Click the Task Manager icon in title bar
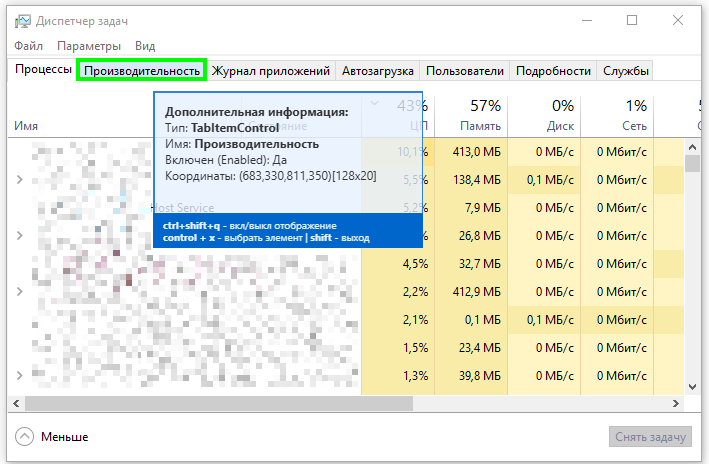 point(21,20)
